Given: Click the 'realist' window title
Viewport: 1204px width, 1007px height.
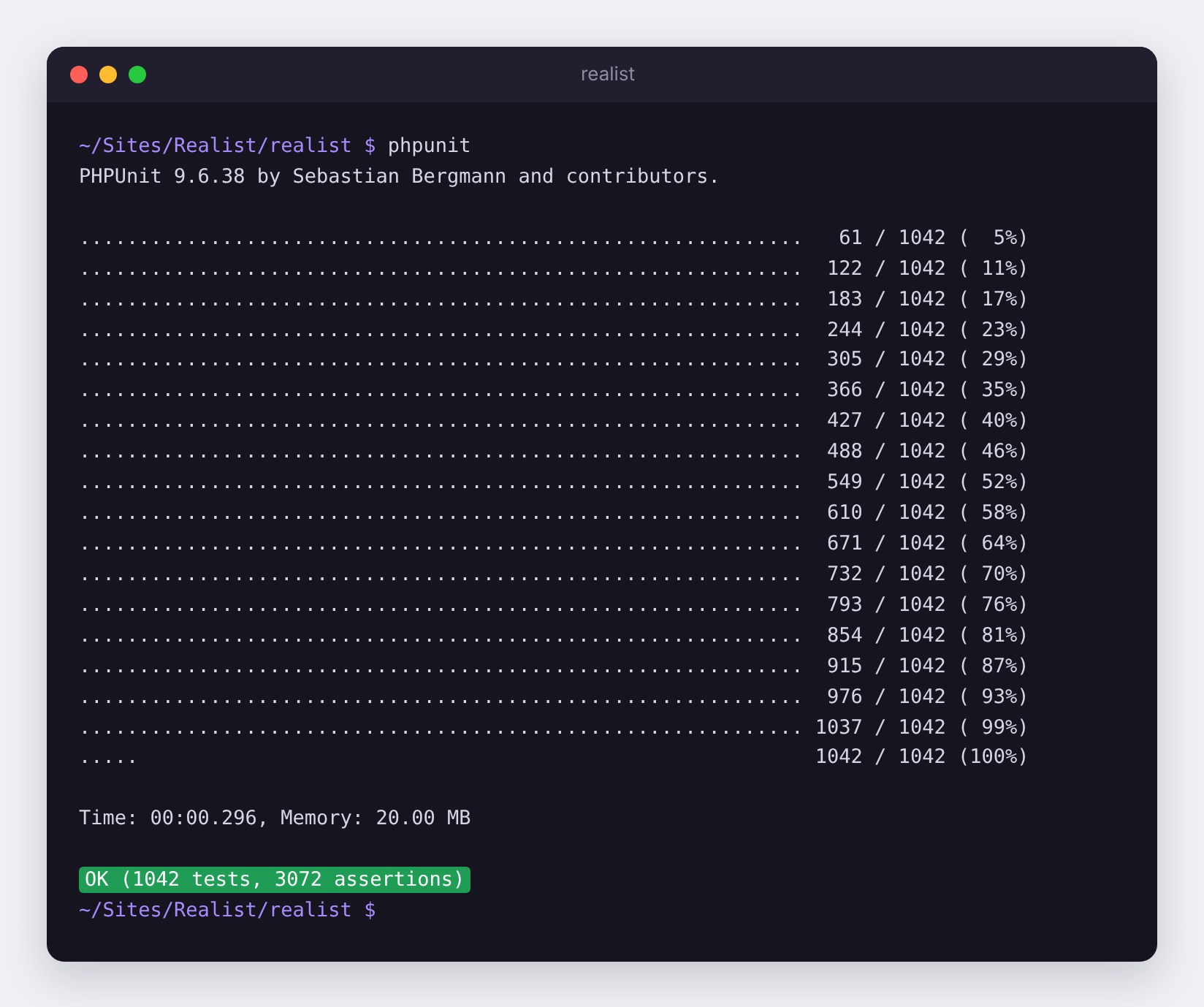Looking at the screenshot, I should [607, 75].
